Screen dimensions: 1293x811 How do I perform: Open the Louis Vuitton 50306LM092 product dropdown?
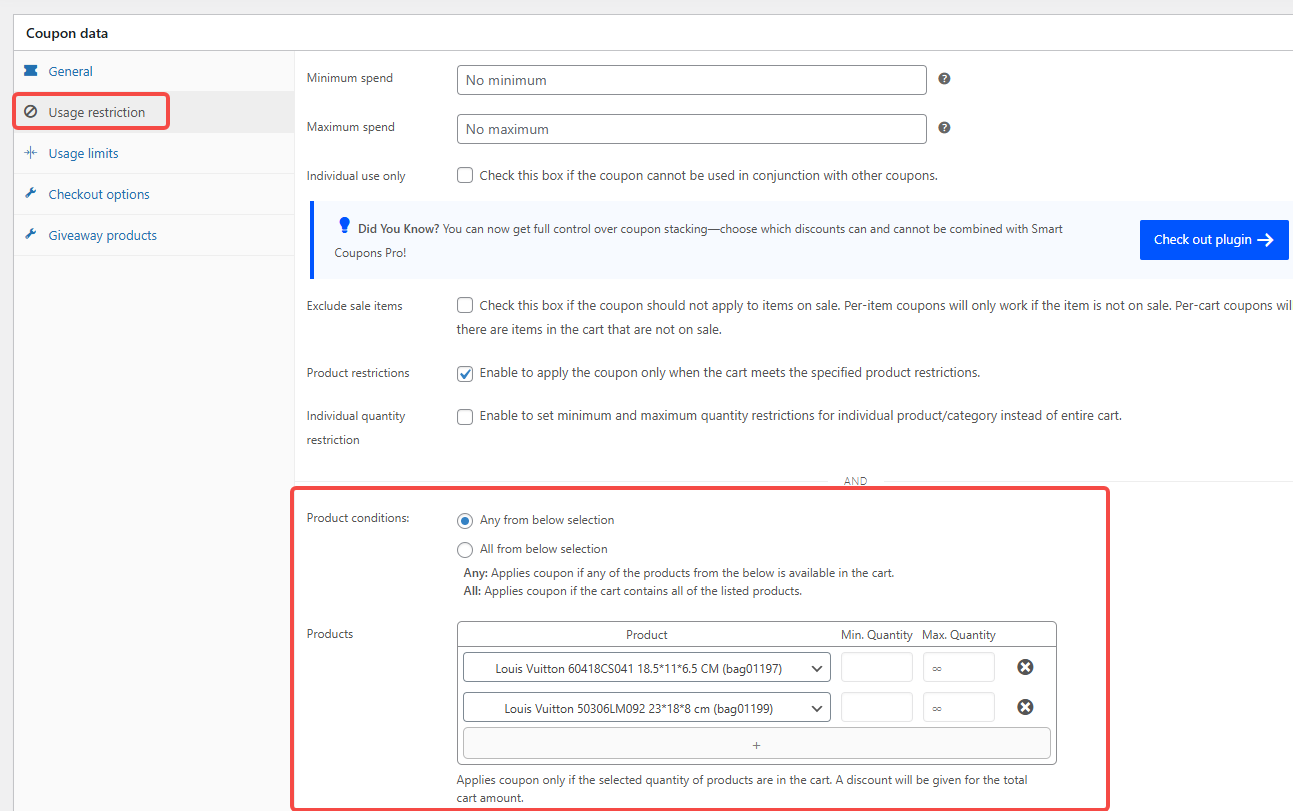[x=646, y=708]
